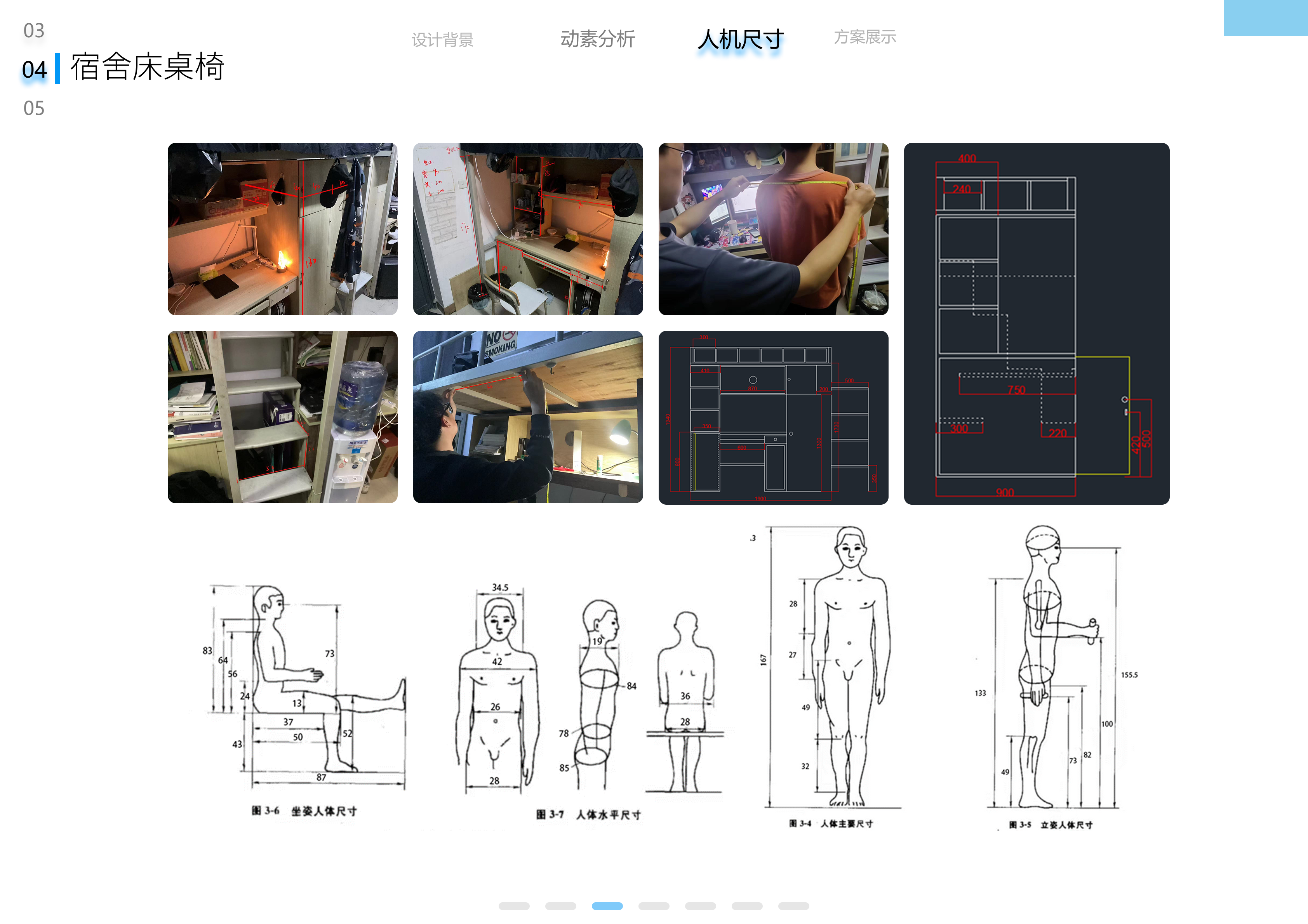The image size is (1308, 924).
Task: Jump to section 05 in sidebar
Action: (x=34, y=108)
